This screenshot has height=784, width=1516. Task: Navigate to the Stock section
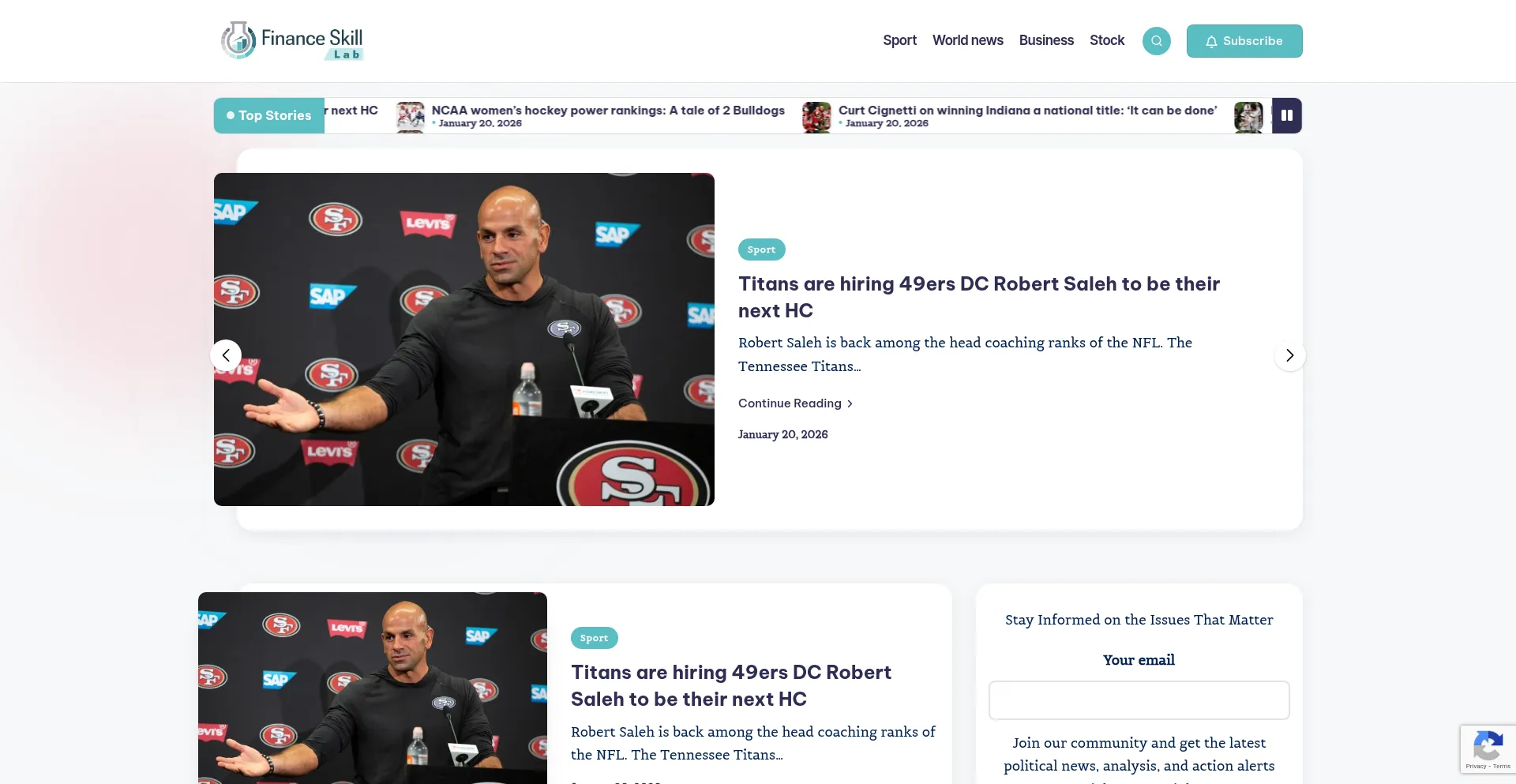click(1106, 40)
